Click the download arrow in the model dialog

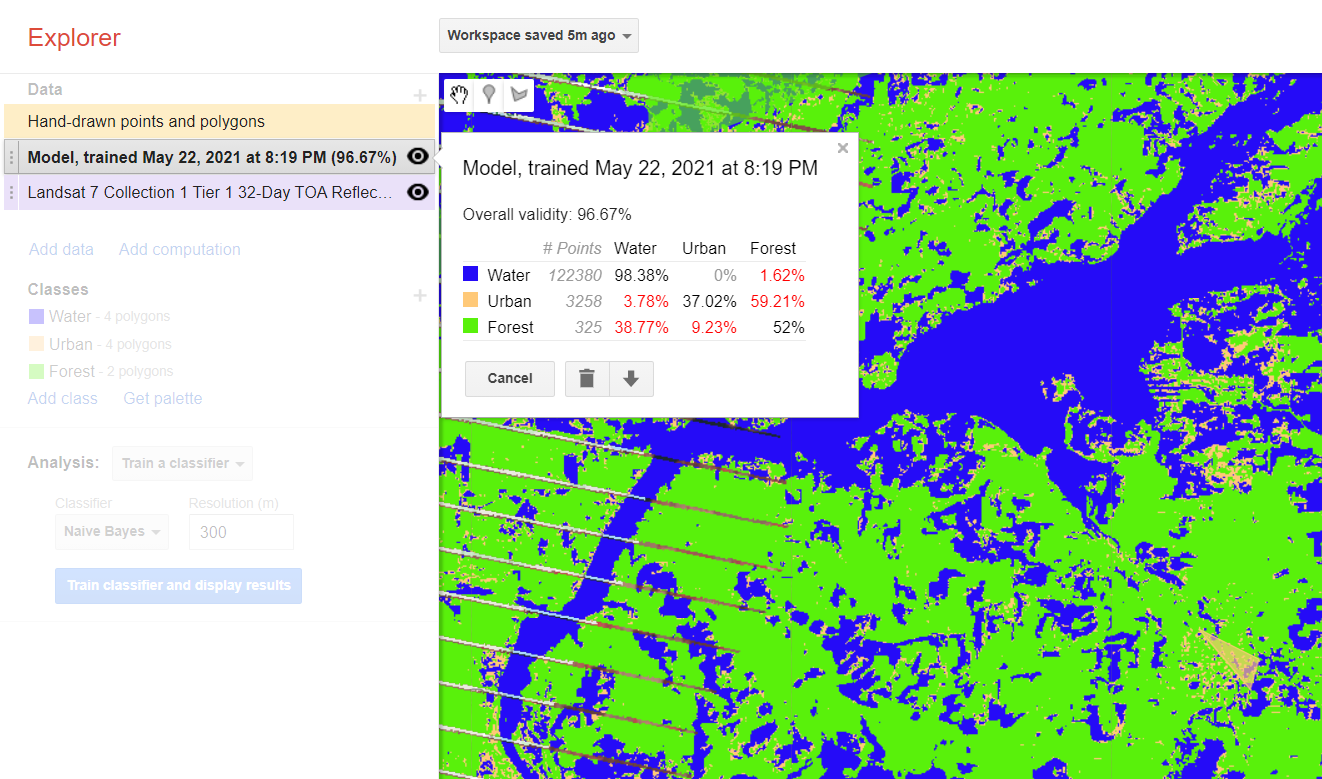pyautogui.click(x=631, y=378)
